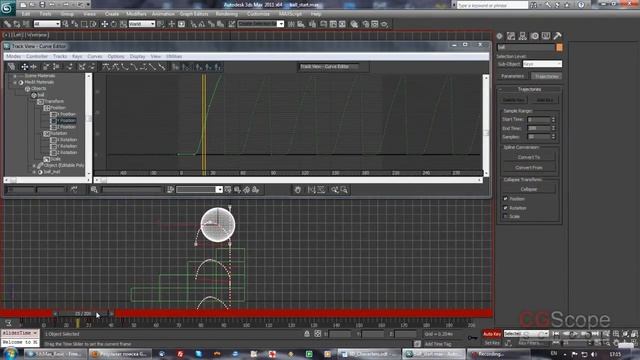Switch to the Parameters tab in Motion panel
The width and height of the screenshot is (640, 360).
(513, 76)
